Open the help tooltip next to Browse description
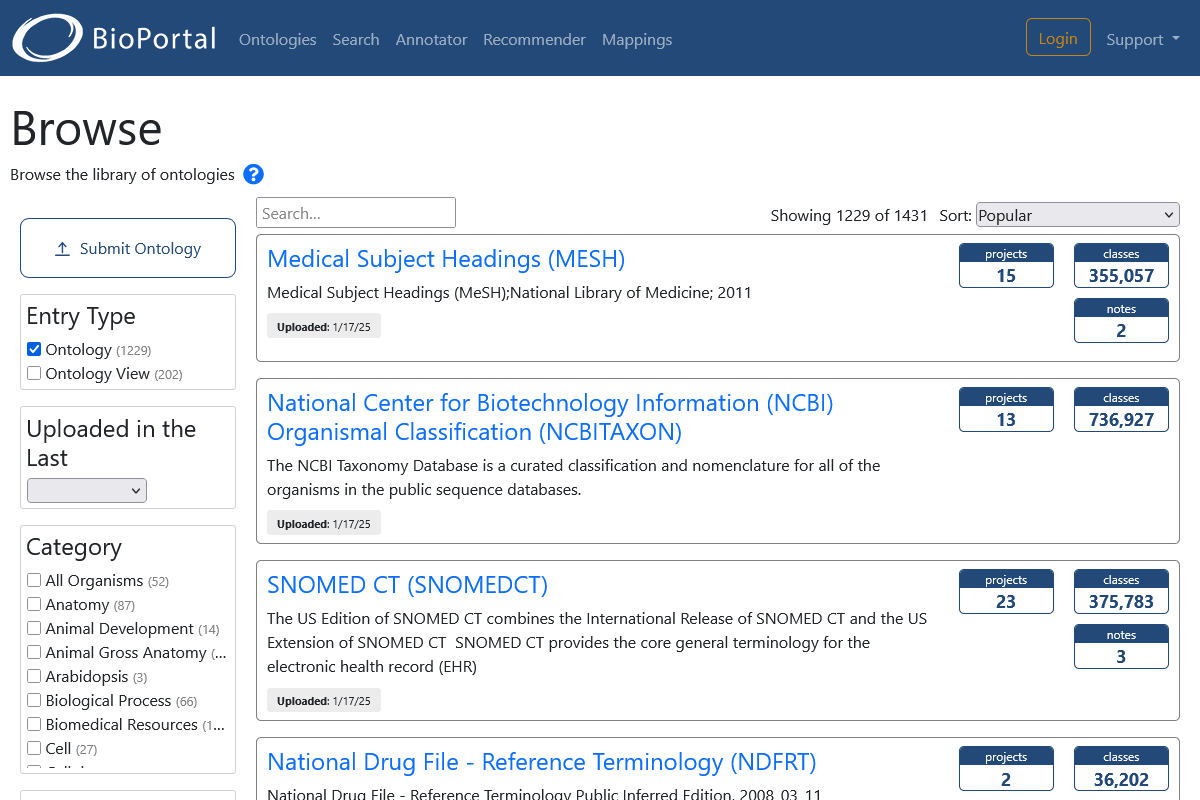 tap(253, 174)
